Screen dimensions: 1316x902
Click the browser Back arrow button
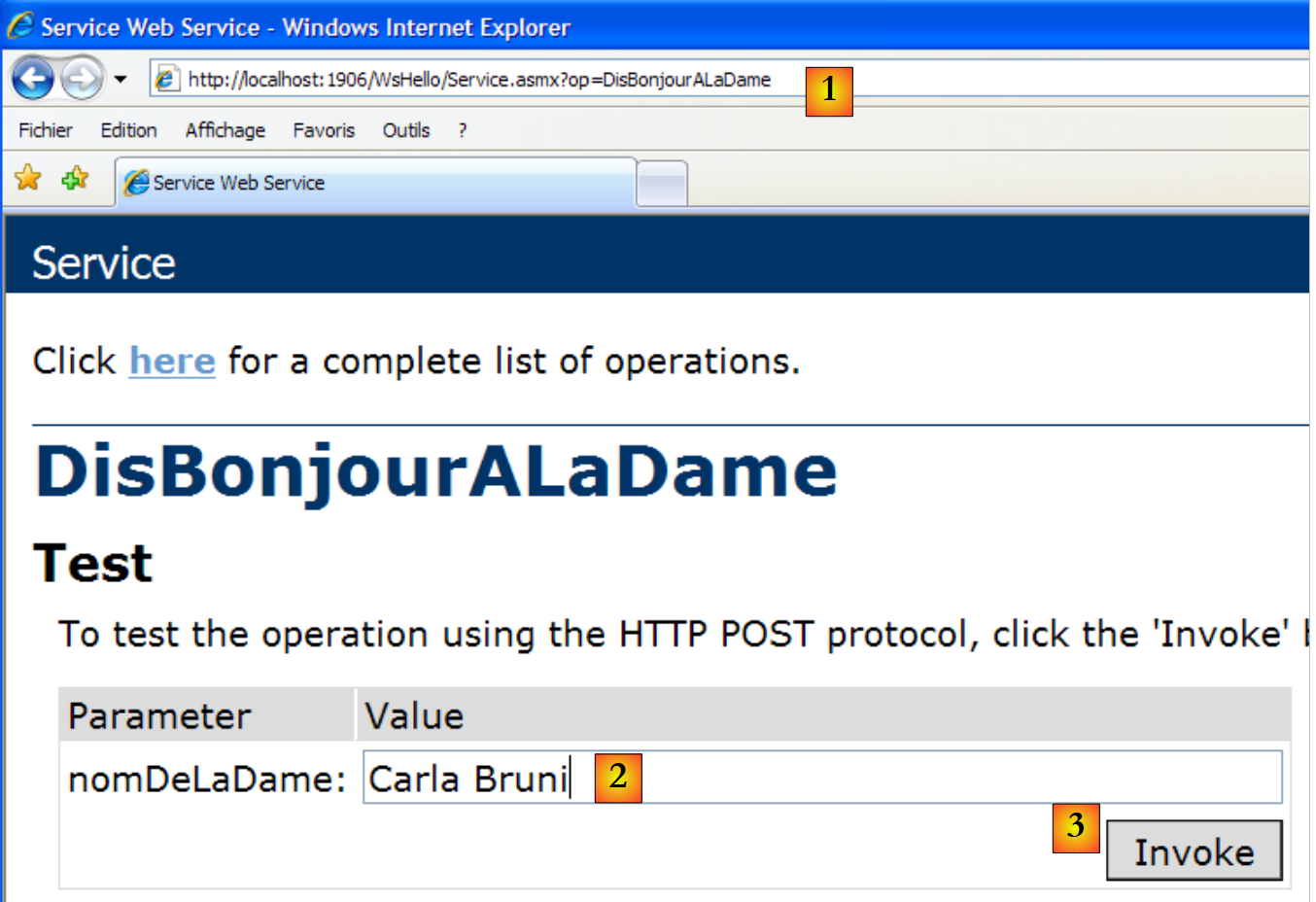(33, 79)
